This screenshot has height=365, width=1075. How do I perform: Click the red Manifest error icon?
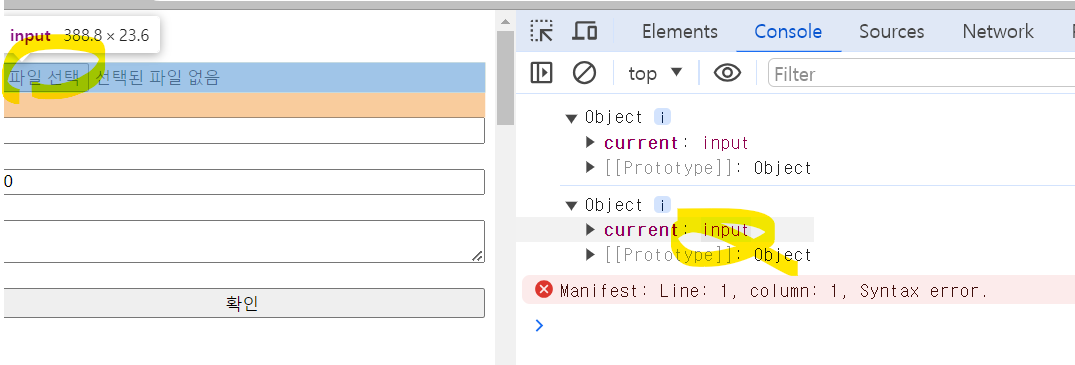(x=544, y=290)
